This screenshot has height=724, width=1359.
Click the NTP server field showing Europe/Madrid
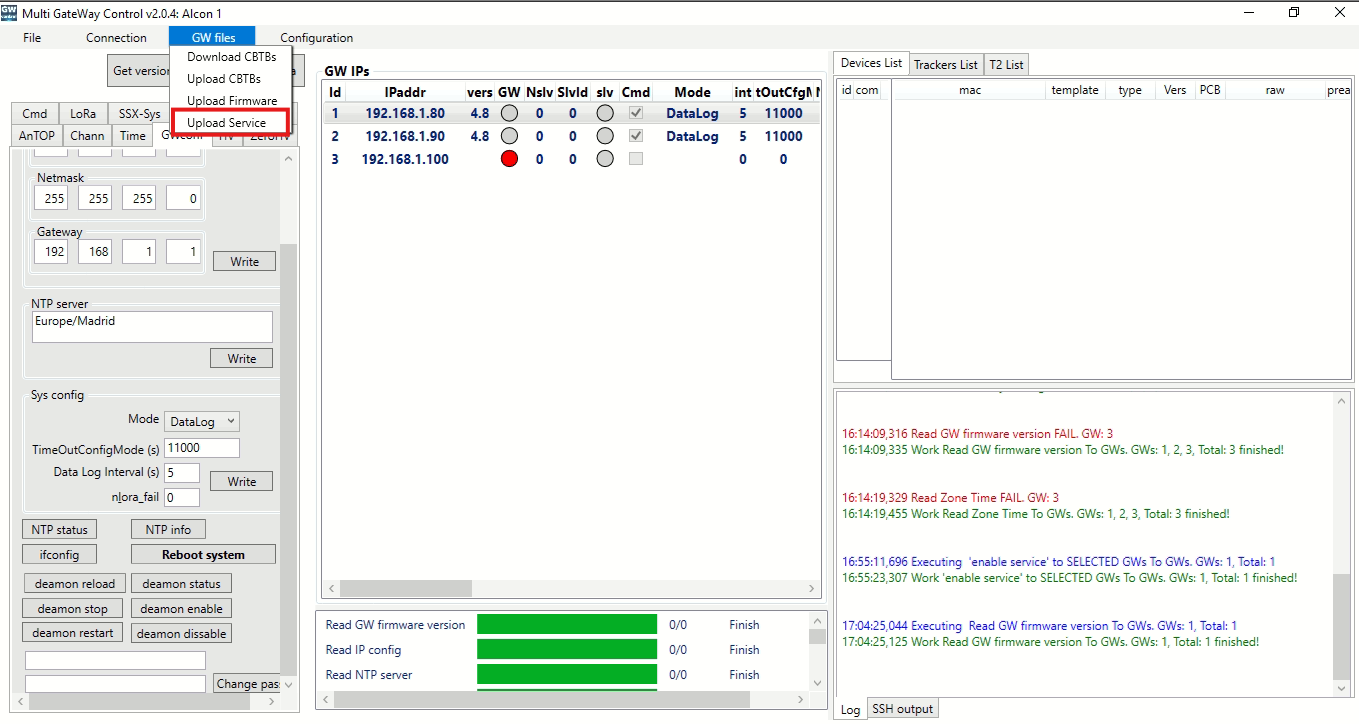[x=152, y=327]
